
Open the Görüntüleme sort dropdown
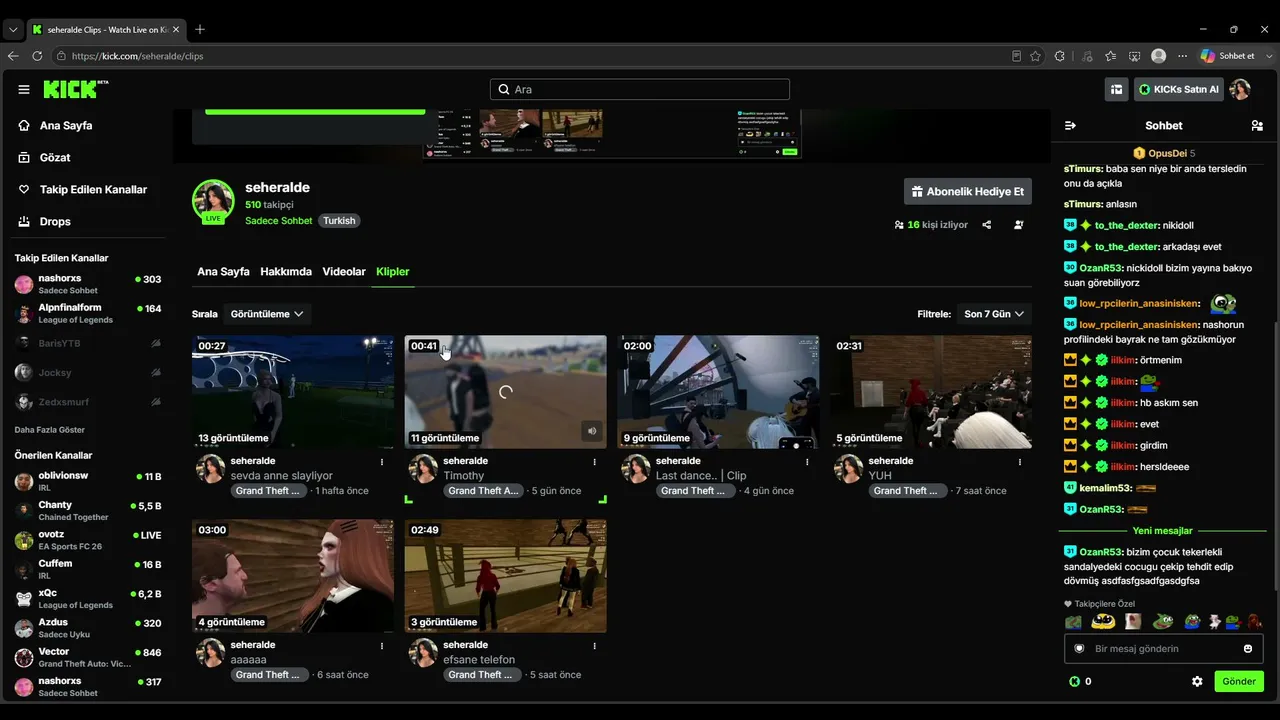[x=267, y=314]
